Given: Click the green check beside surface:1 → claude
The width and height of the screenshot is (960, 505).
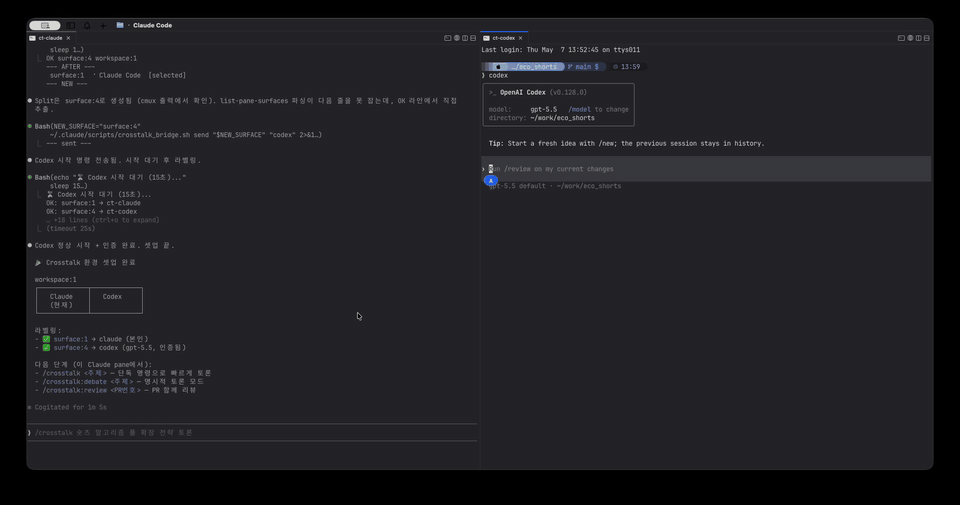Looking at the screenshot, I should [x=46, y=339].
